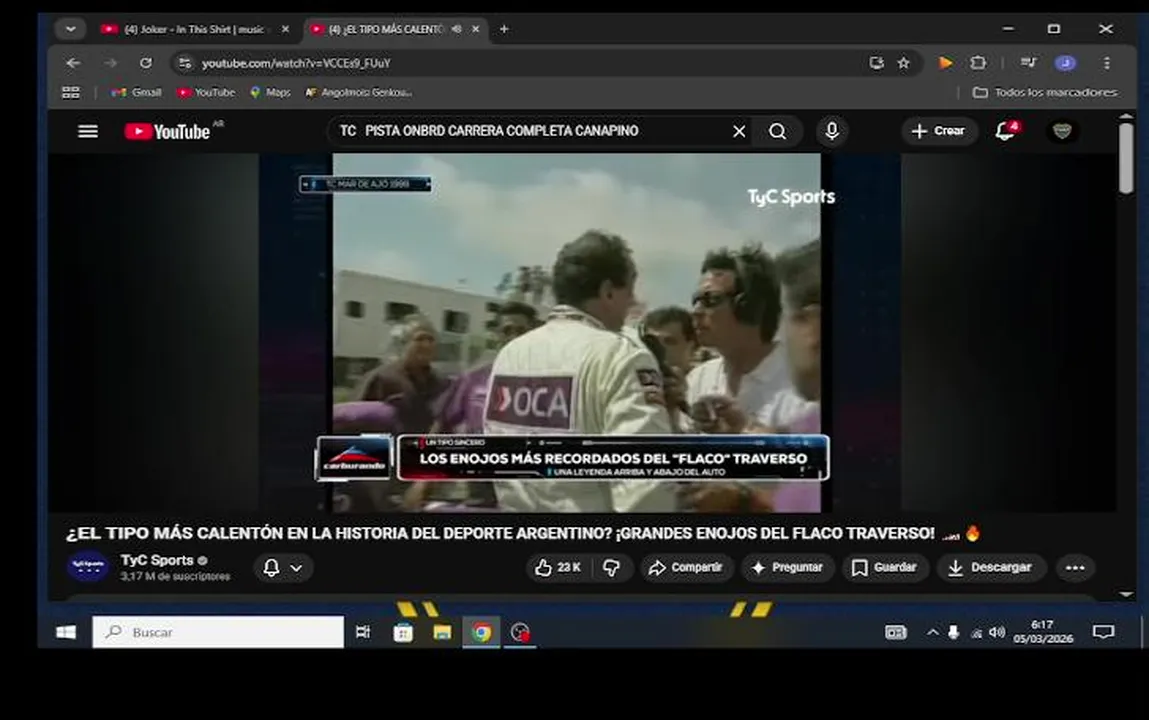Close the Joker In This Shirt tab
This screenshot has height=720, width=1149.
(285, 29)
